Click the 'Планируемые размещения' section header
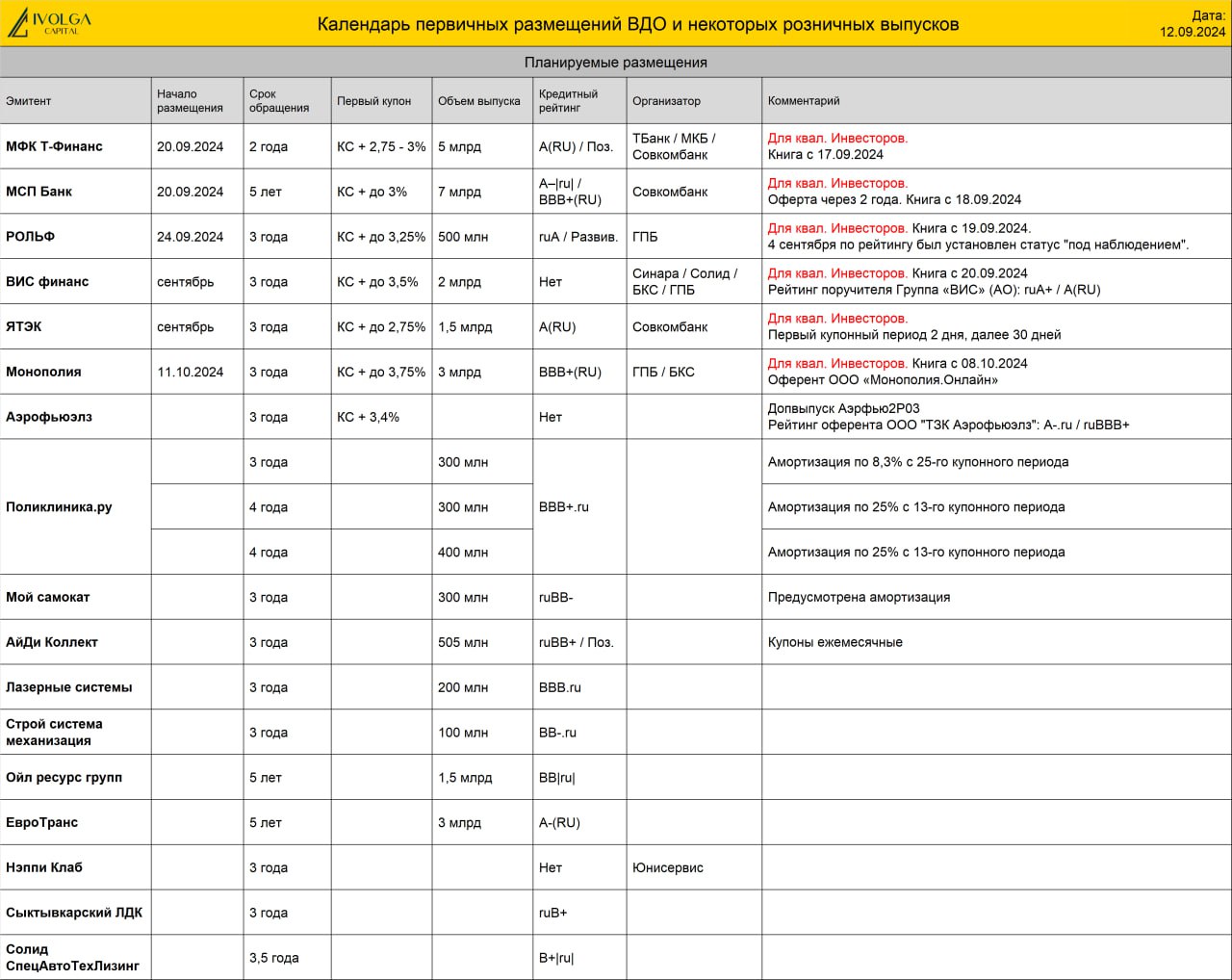 (x=616, y=62)
